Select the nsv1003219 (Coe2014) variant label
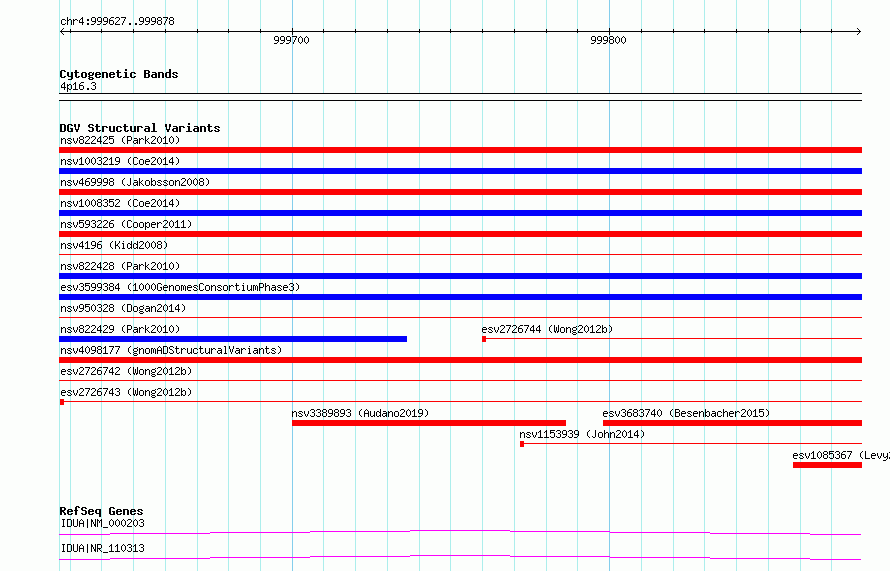Image resolution: width=890 pixels, height=571 pixels. pyautogui.click(x=120, y=161)
